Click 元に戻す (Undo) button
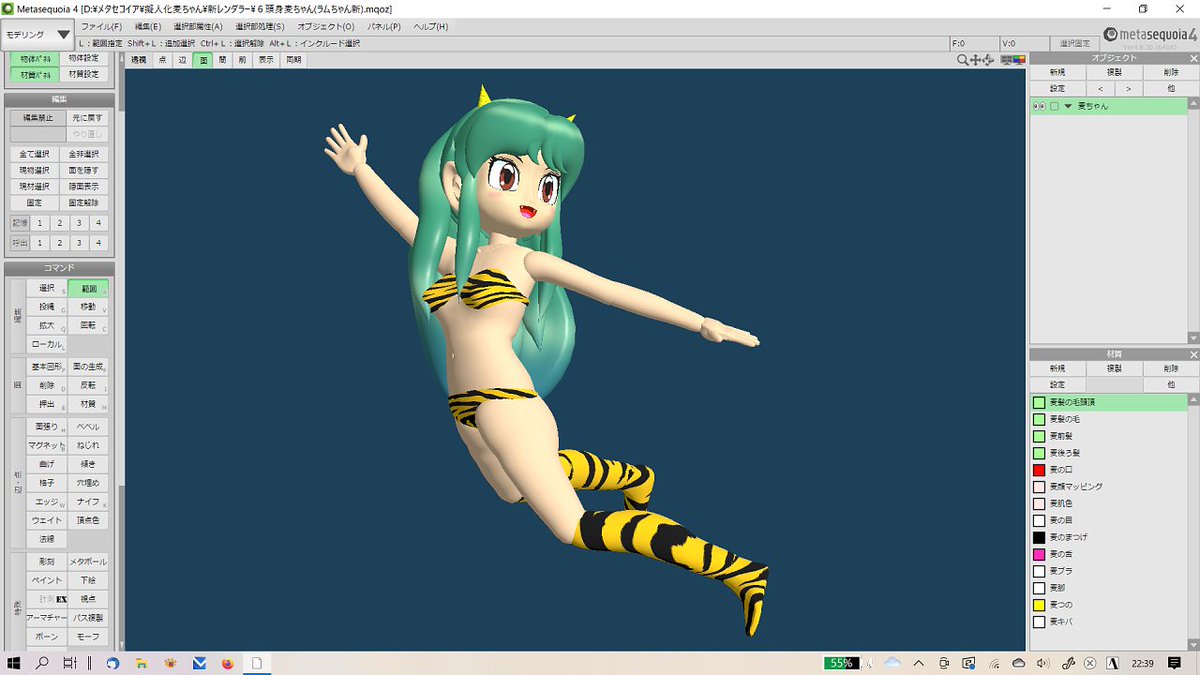This screenshot has width=1200, height=675. 86,117
